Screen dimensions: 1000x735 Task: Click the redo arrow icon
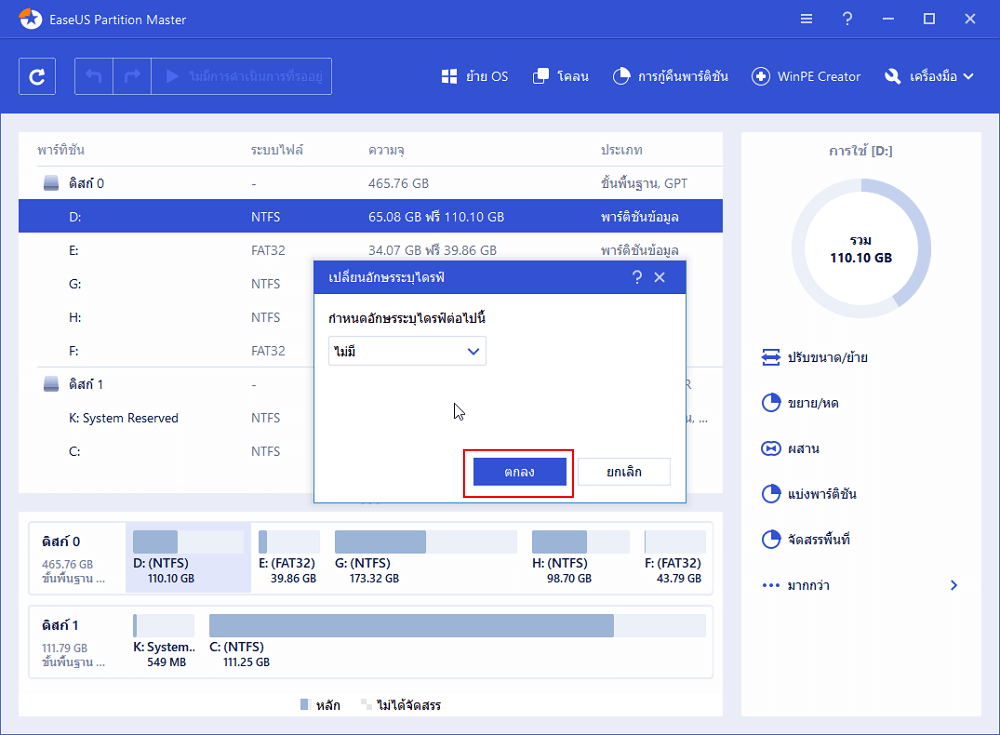pos(132,77)
